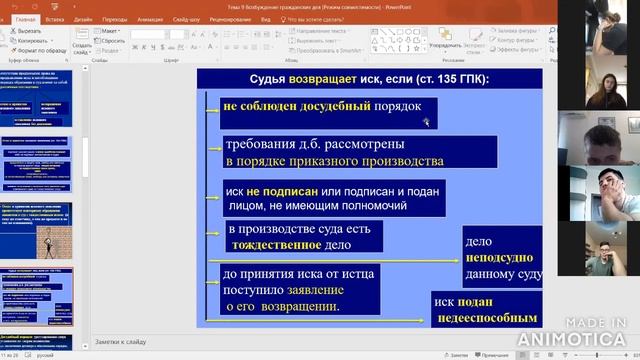Image resolution: width=640 pixels, height=360 pixels.
Task: Click the font color A button
Action: pyautogui.click(x=210, y=47)
